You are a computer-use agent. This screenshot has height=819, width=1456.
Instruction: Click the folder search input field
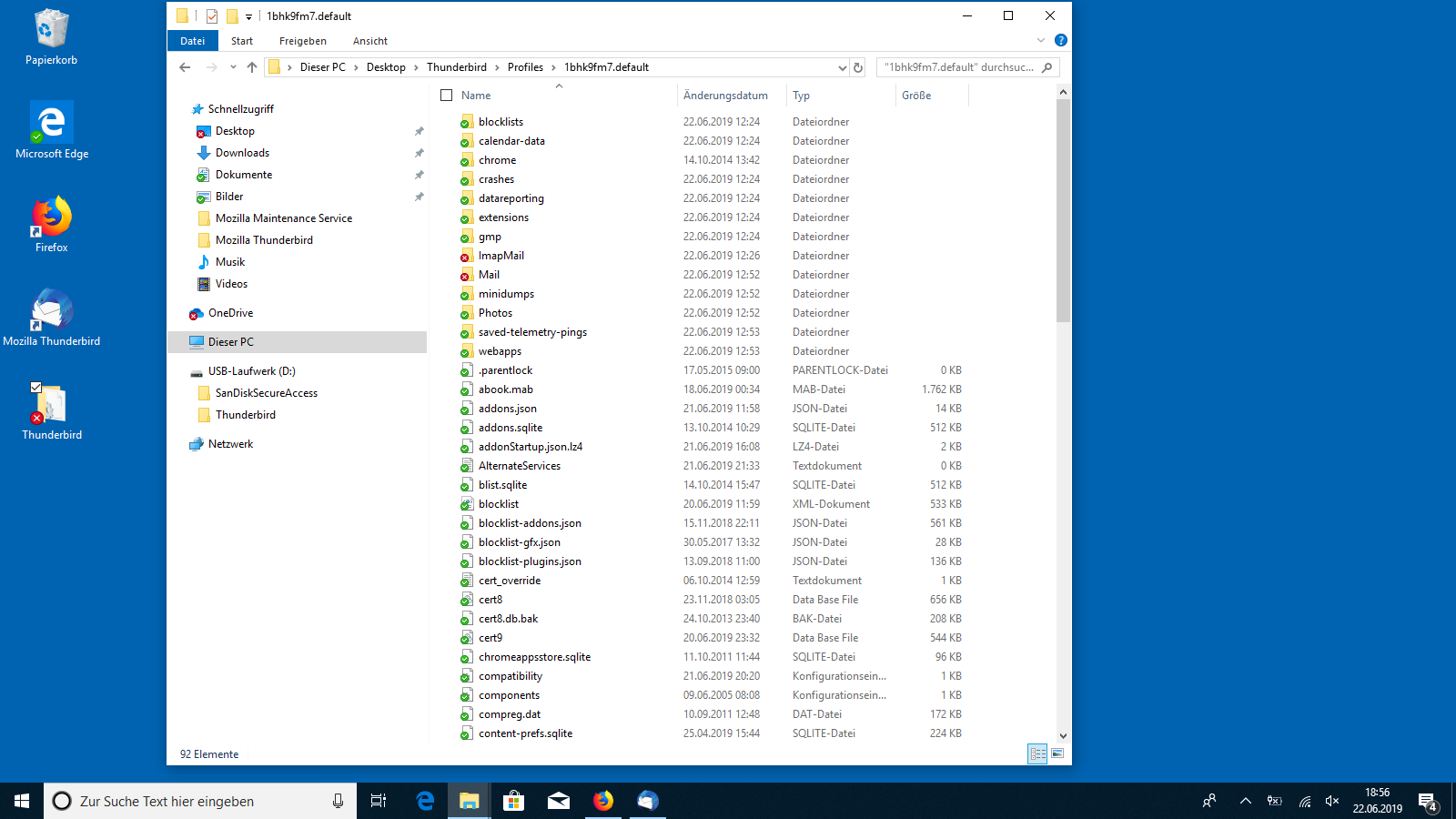point(958,67)
